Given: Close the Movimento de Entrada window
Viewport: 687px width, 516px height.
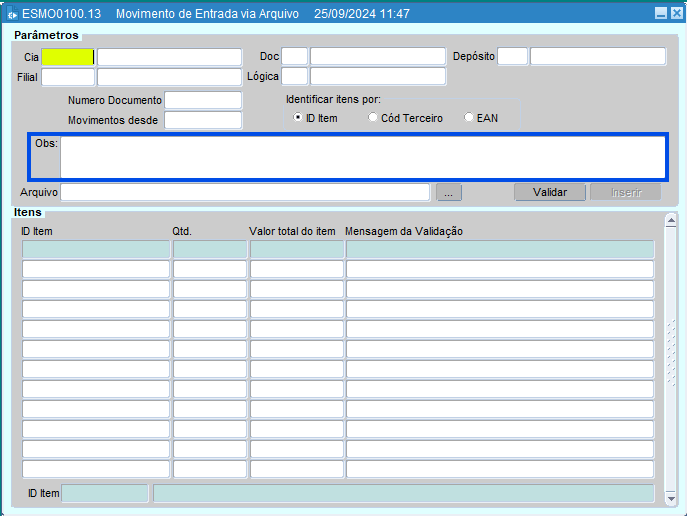Looking at the screenshot, I should pos(676,14).
